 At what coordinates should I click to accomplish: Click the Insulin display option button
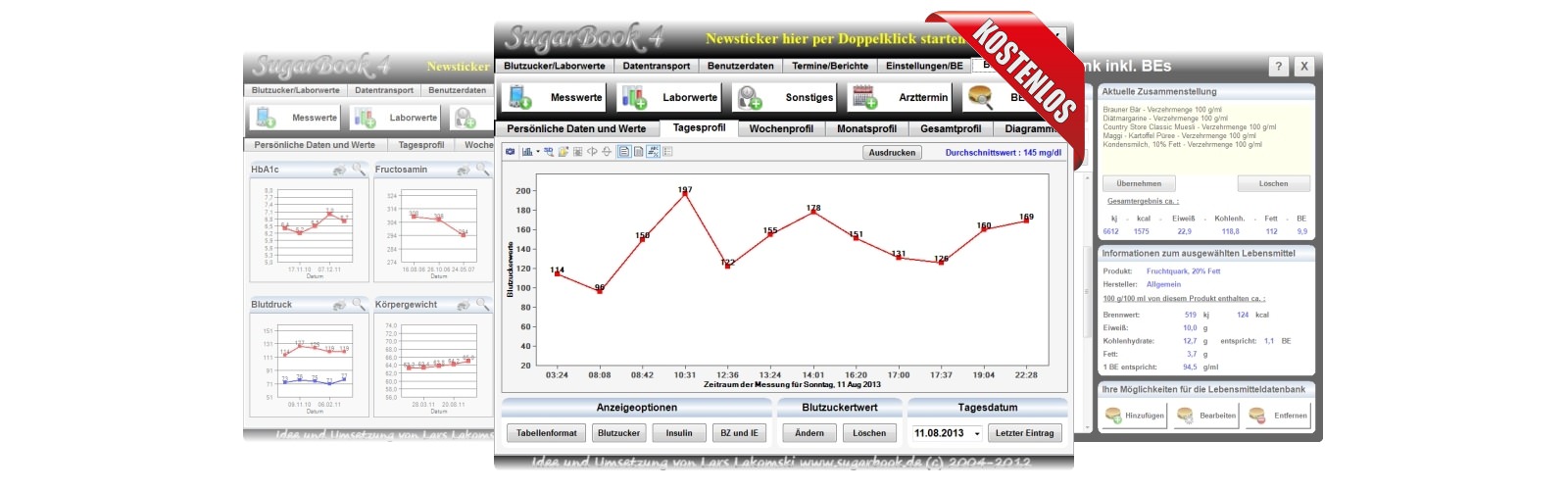coord(679,433)
